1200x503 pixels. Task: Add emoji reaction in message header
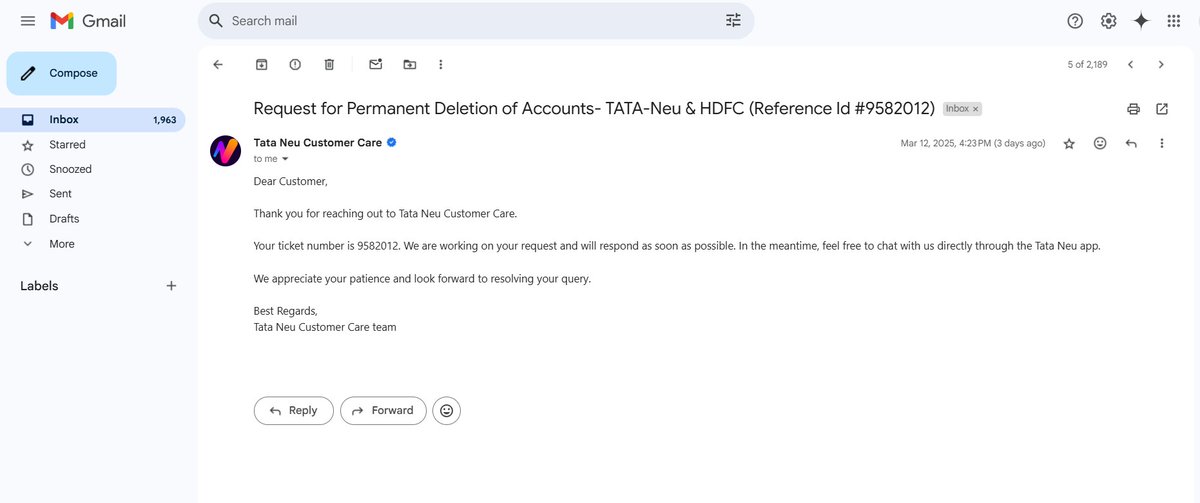(x=1100, y=143)
